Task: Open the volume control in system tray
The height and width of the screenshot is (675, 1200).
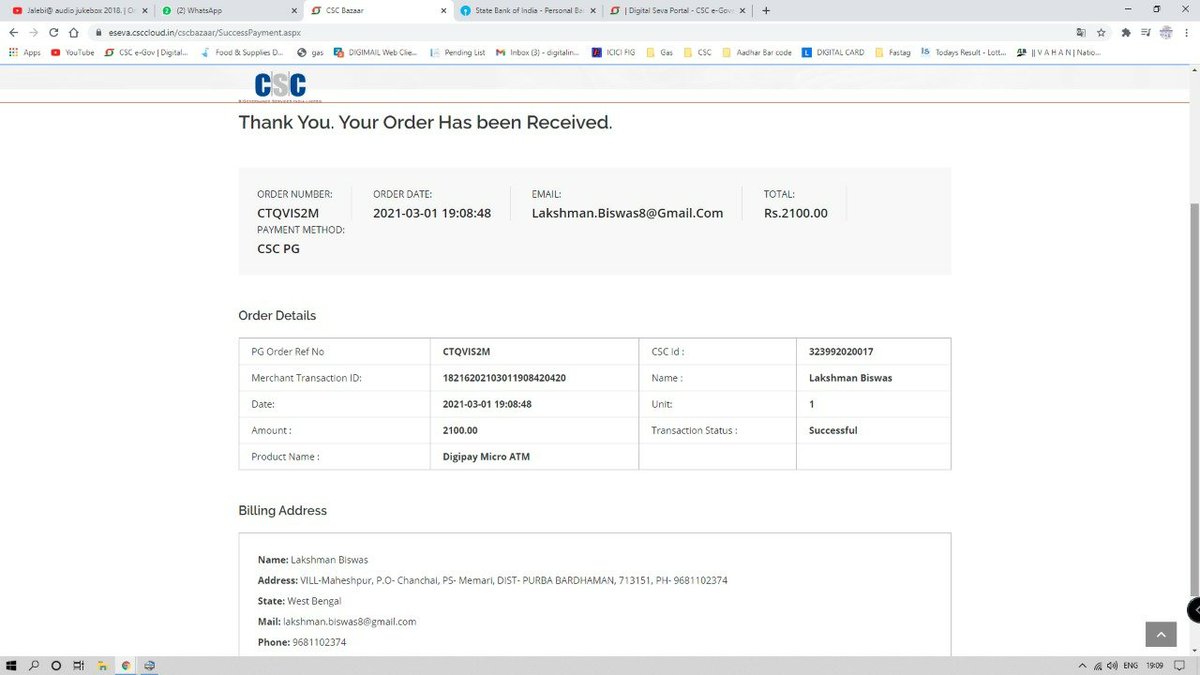Action: tap(1114, 665)
